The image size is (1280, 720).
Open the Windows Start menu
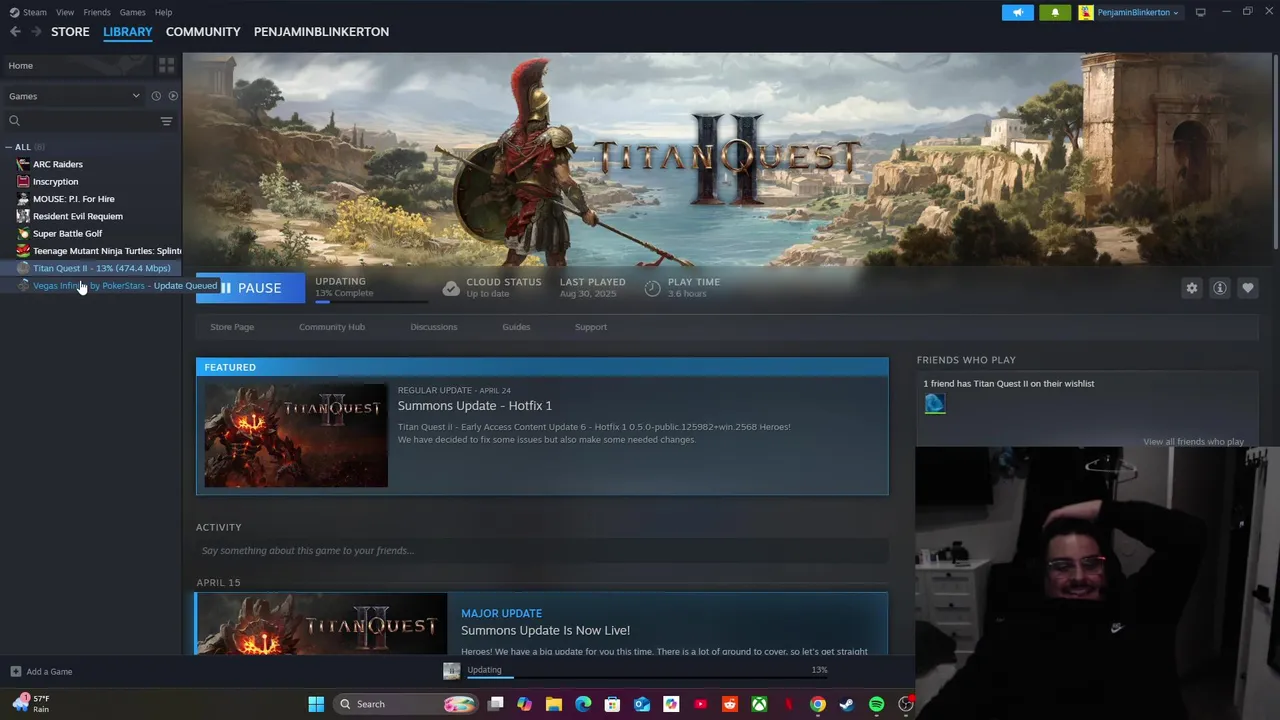pos(316,704)
